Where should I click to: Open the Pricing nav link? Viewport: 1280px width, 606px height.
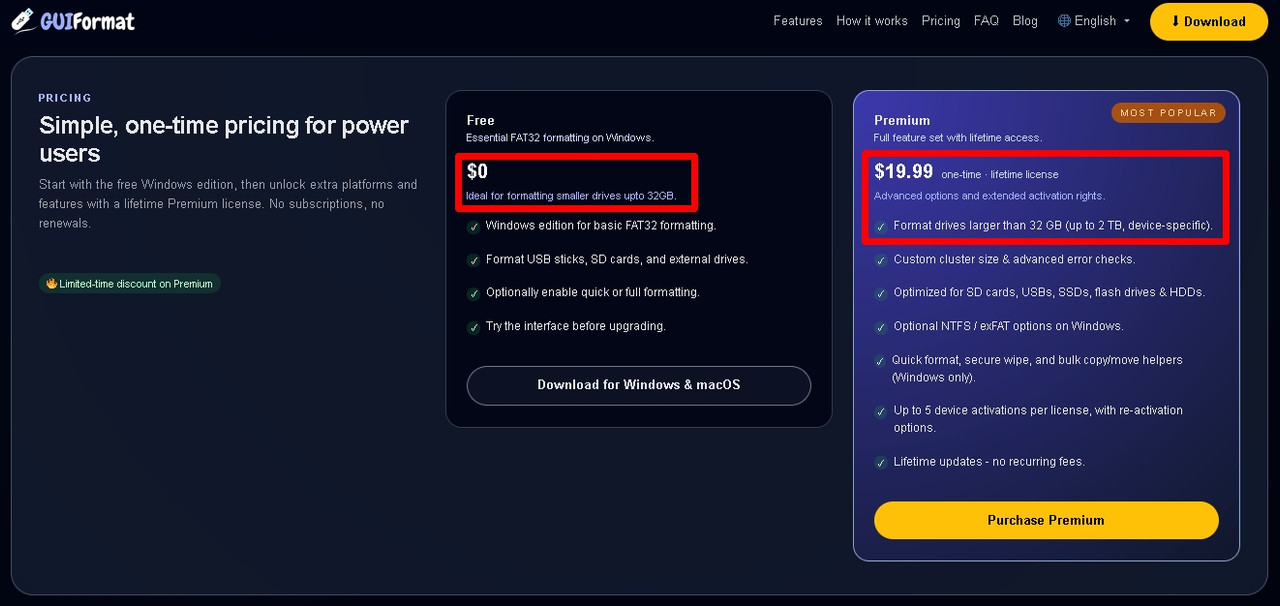[x=941, y=21]
